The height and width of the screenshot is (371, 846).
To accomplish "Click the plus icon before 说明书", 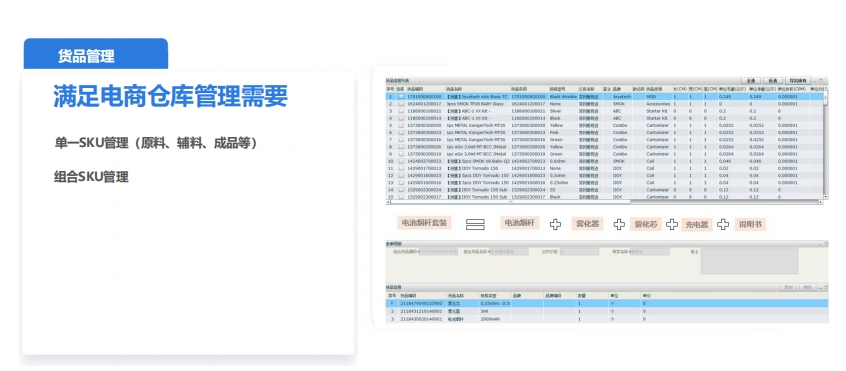I will (723, 224).
